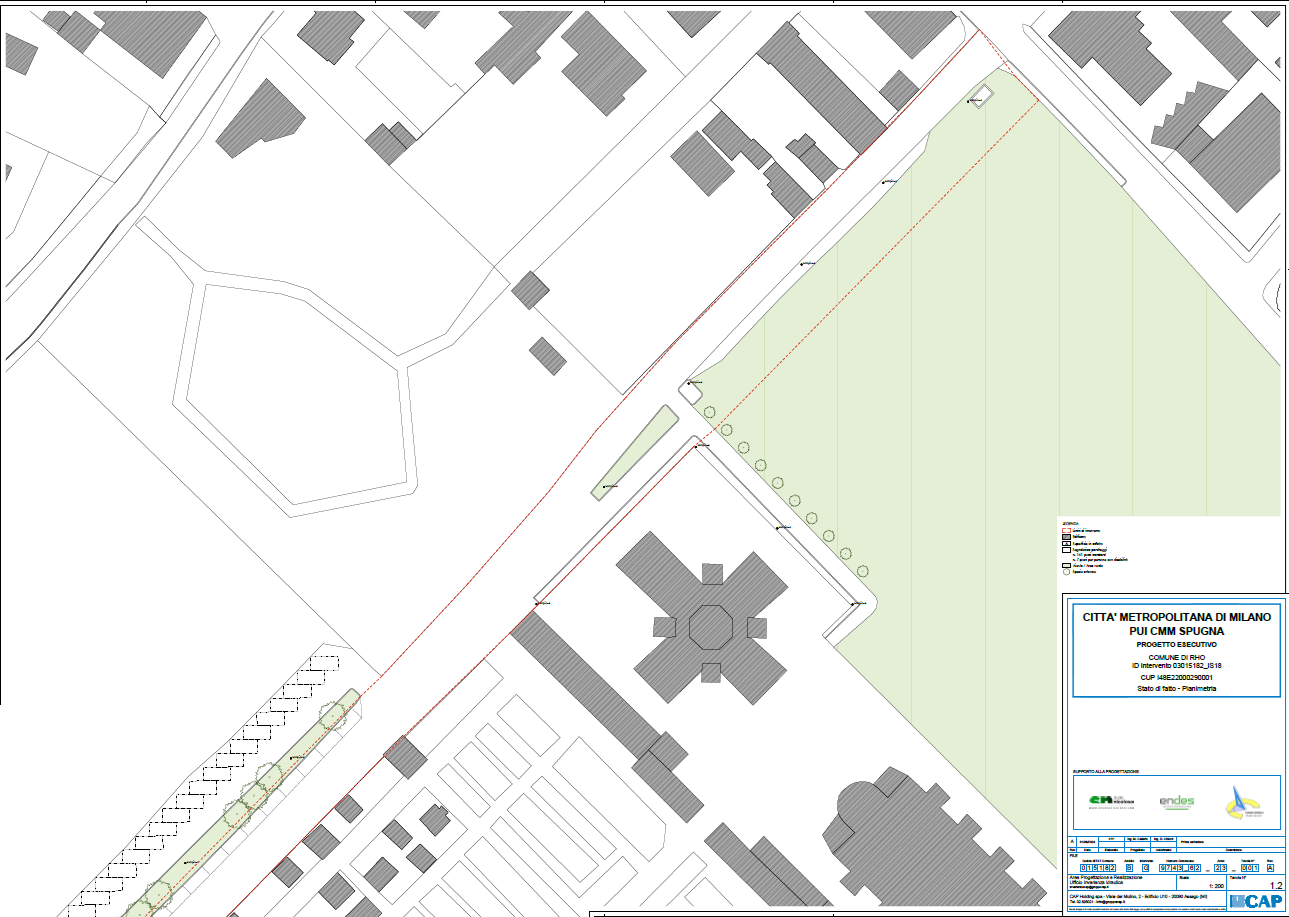This screenshot has height=917, width=1289.
Task: Click the CUP I48E22000290001 code
Action: tap(1175, 677)
